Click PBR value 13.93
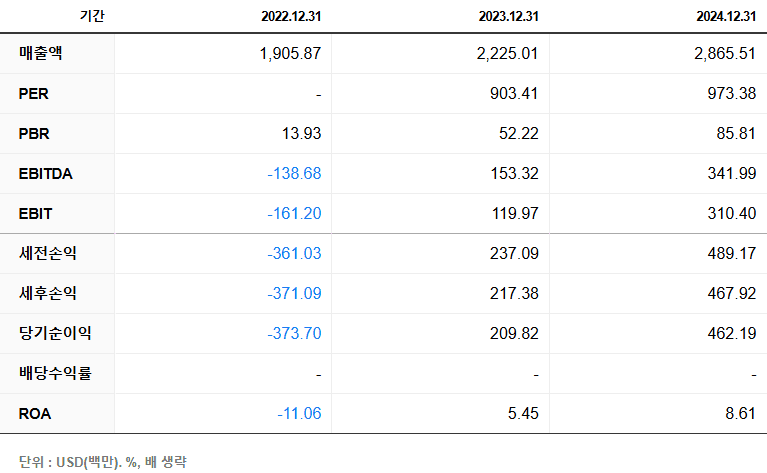Image resolution: width=767 pixels, height=473 pixels. (301, 134)
